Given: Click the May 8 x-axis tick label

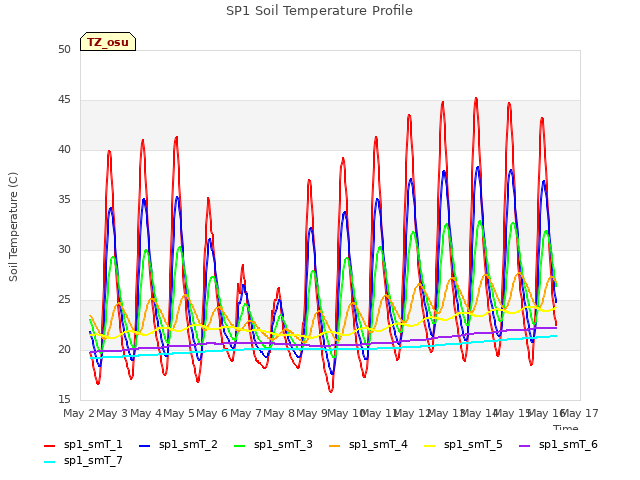Looking at the screenshot, I should pyautogui.click(x=279, y=413).
